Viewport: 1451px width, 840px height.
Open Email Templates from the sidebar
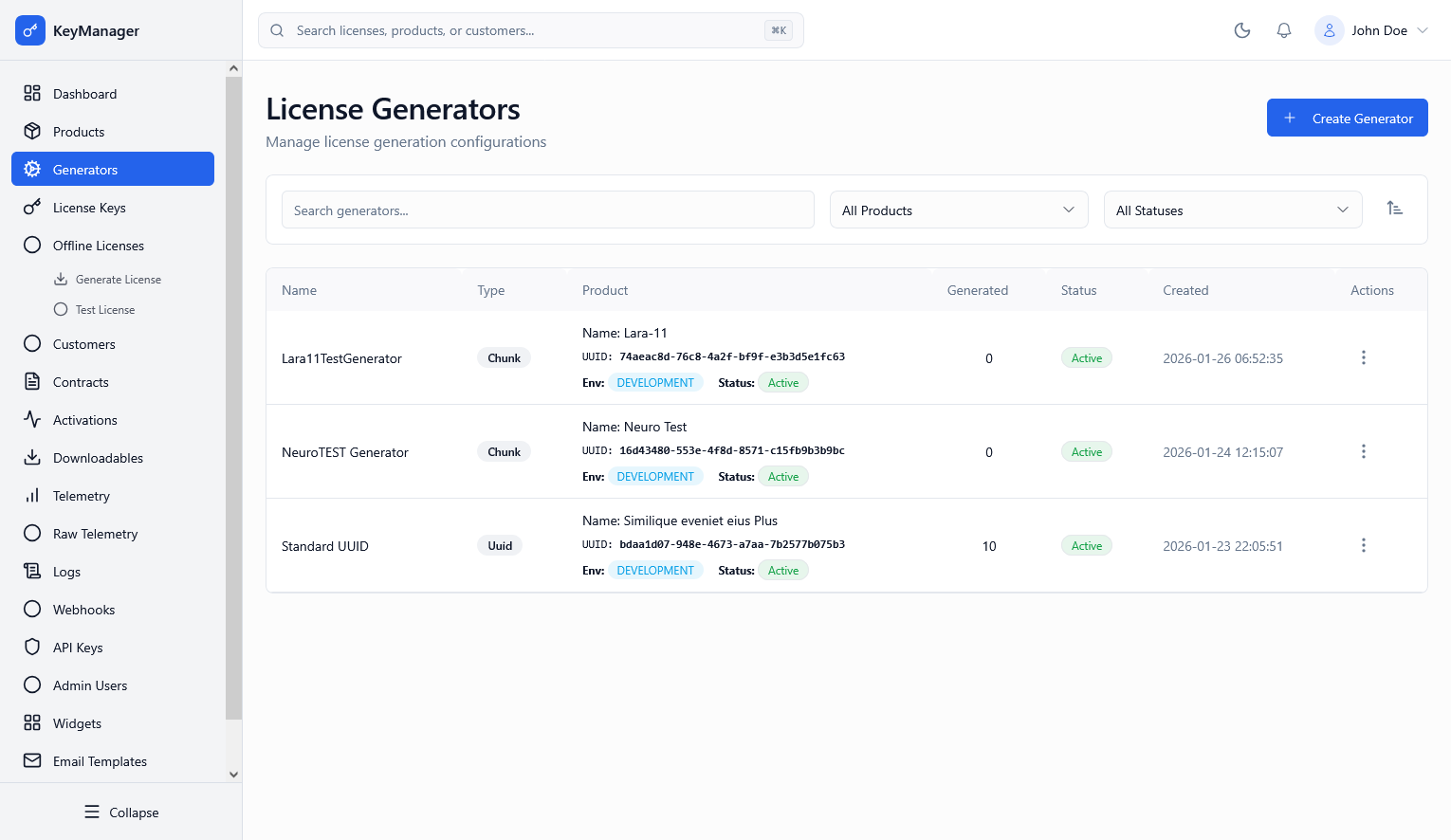[x=100, y=760]
